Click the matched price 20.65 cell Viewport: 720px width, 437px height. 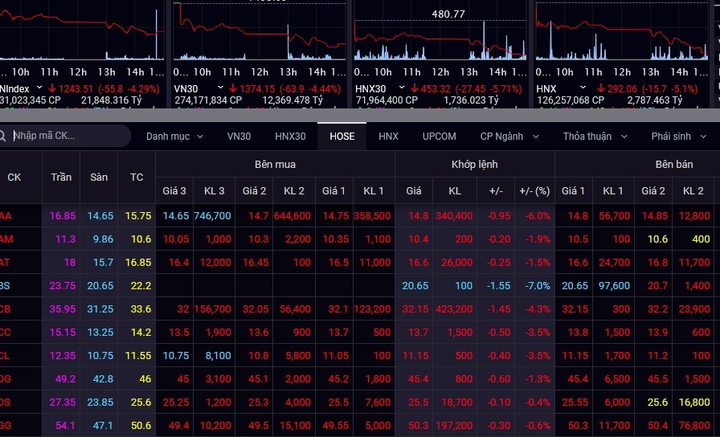click(414, 285)
